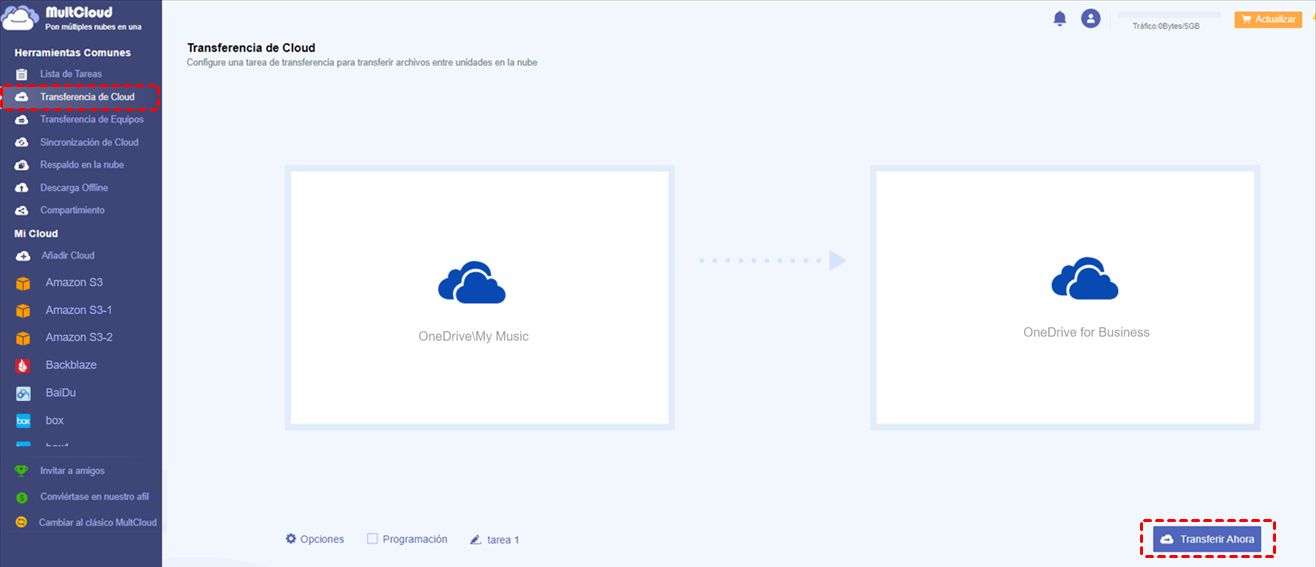This screenshot has height=567, width=1316.
Task: Open the notifications bell
Action: pos(1060,19)
